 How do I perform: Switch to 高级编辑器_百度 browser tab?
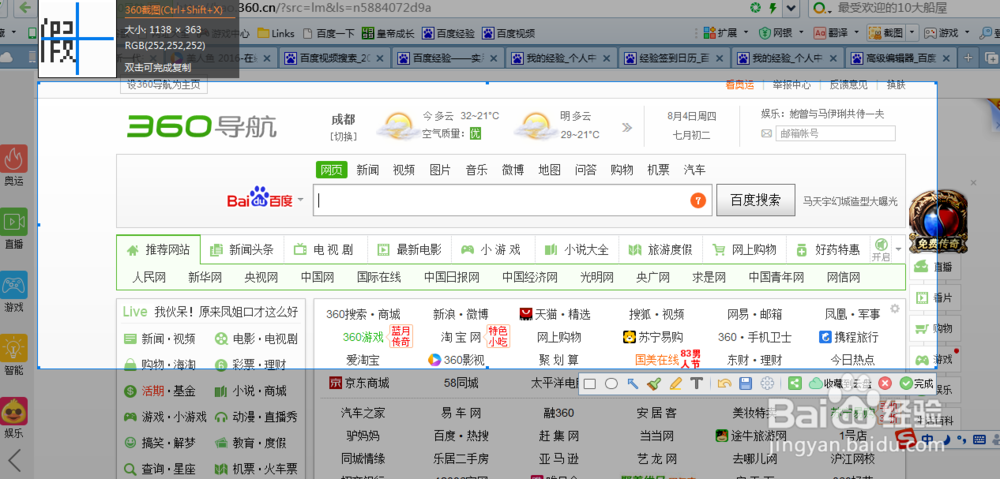pyautogui.click(x=902, y=59)
